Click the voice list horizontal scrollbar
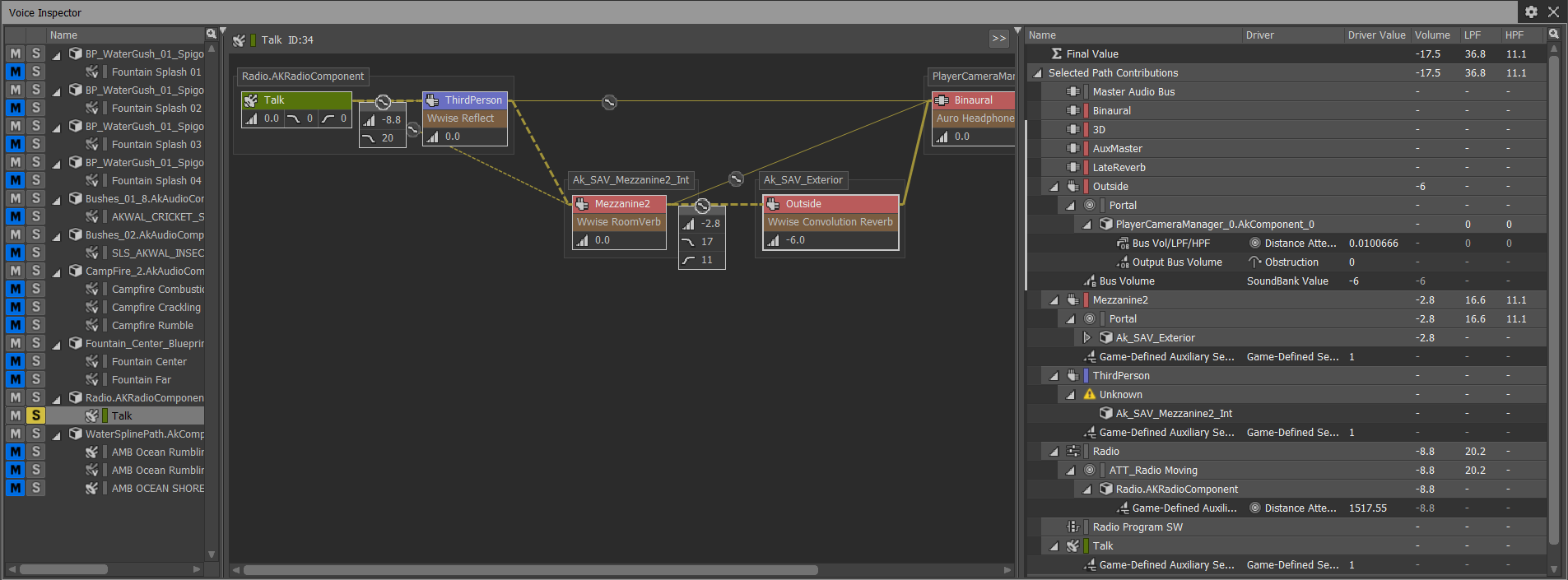Image resolution: width=1568 pixels, height=580 pixels. click(63, 569)
